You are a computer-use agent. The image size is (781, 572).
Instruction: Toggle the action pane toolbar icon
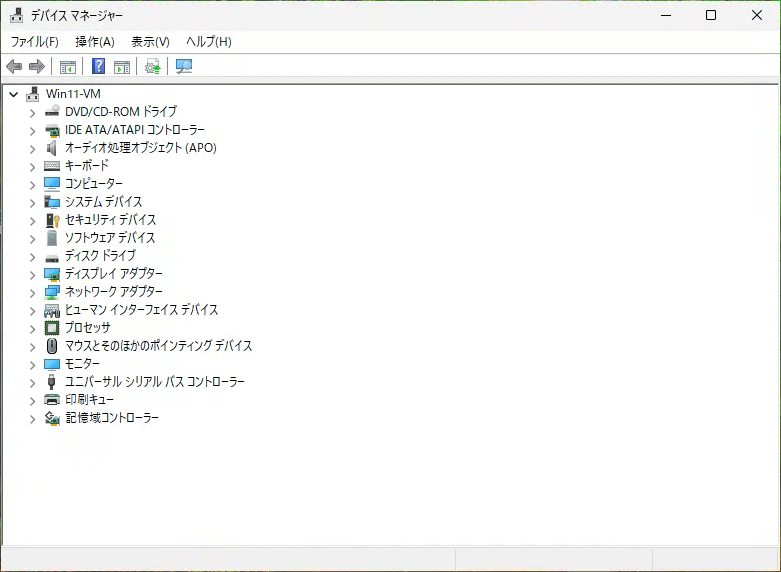(x=122, y=66)
